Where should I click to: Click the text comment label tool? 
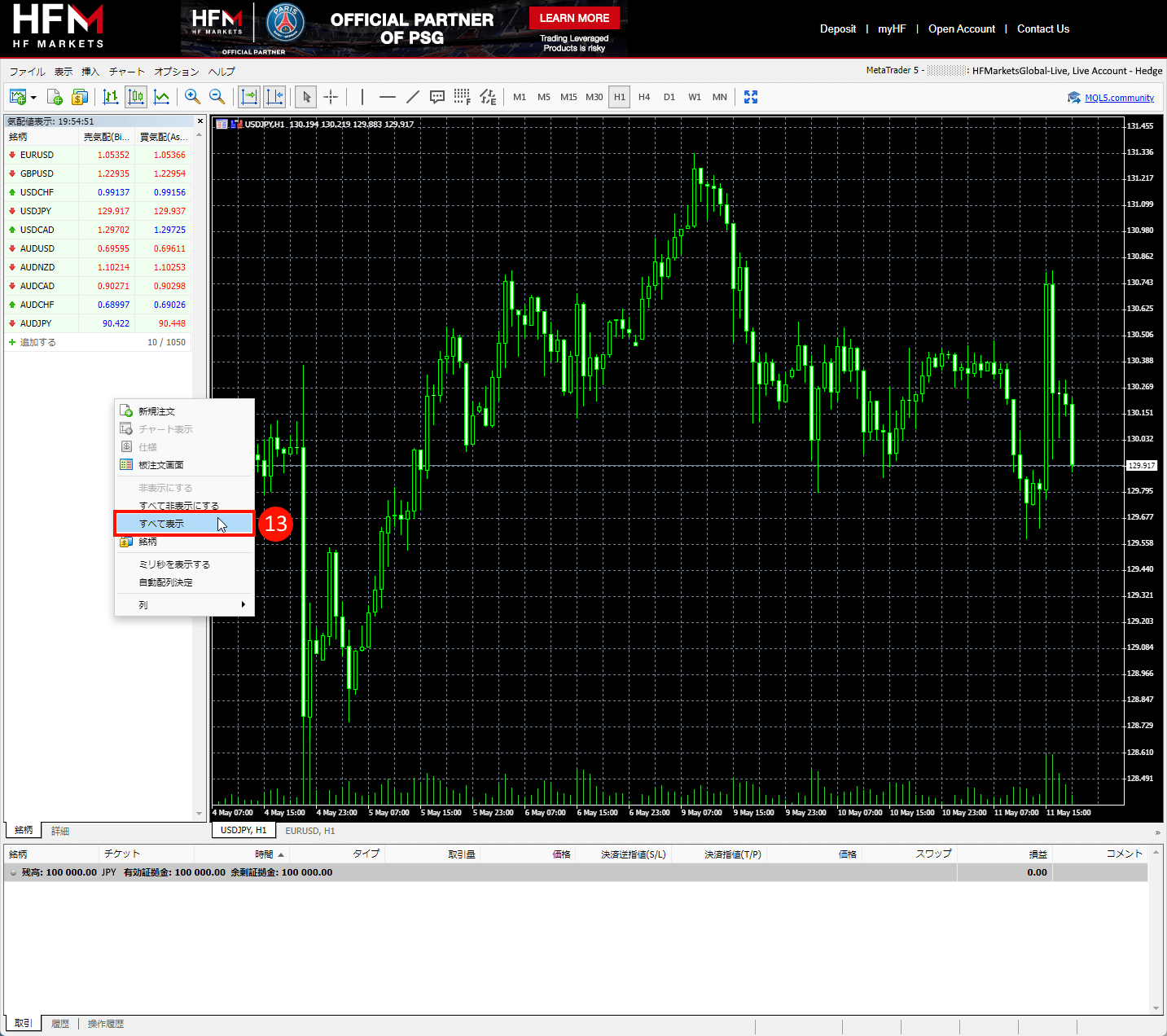point(437,97)
